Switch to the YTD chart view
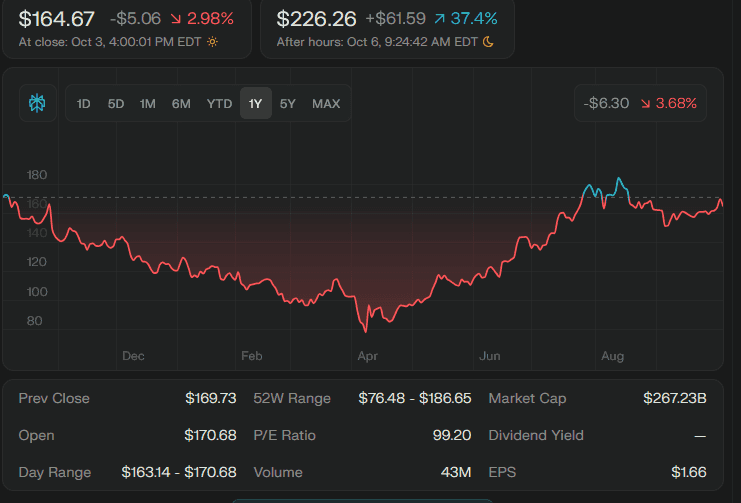The width and height of the screenshot is (741, 503). pos(219,103)
